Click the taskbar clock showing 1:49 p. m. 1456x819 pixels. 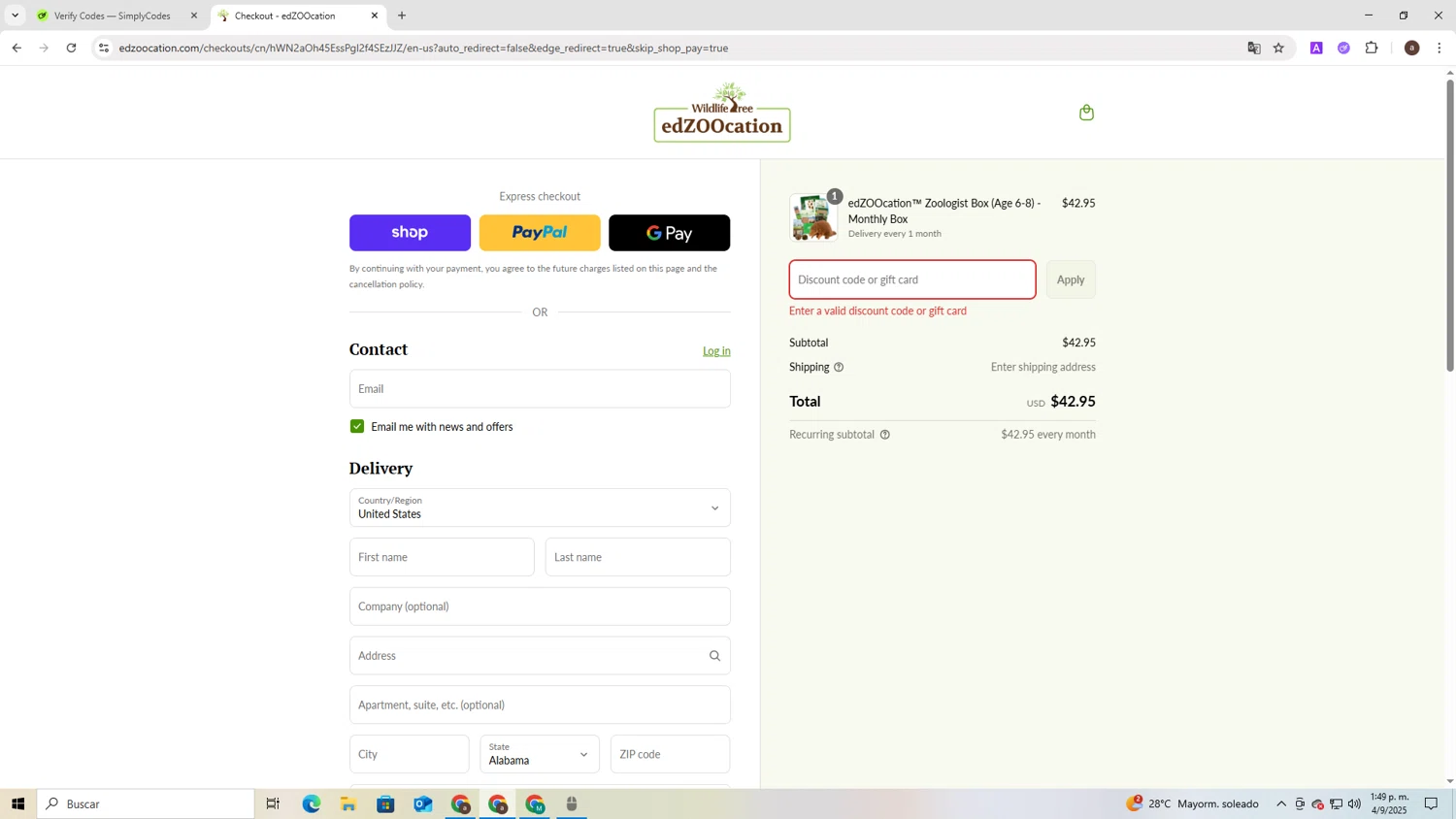point(1389,803)
